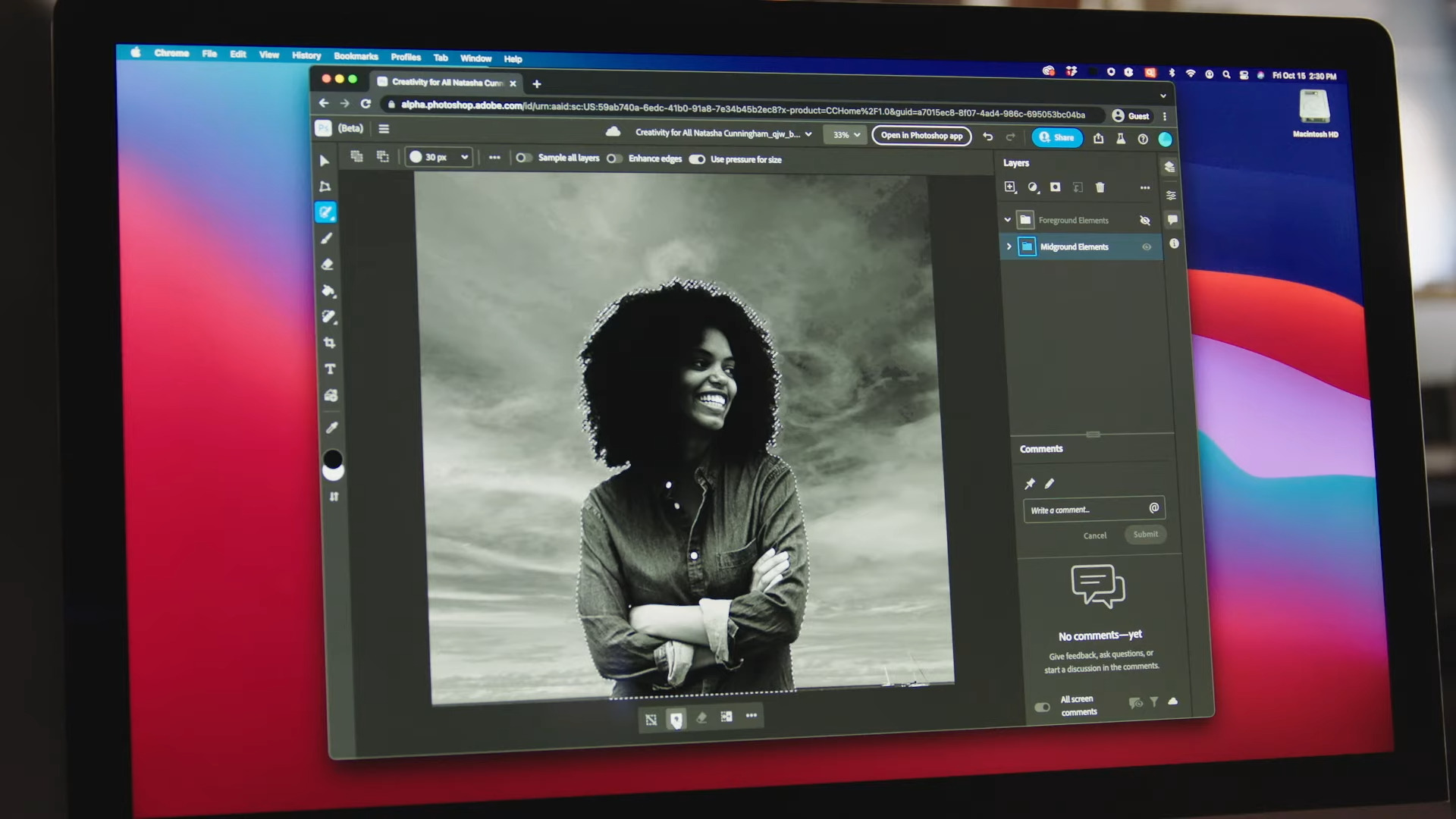Open document name dropdown

pos(808,134)
